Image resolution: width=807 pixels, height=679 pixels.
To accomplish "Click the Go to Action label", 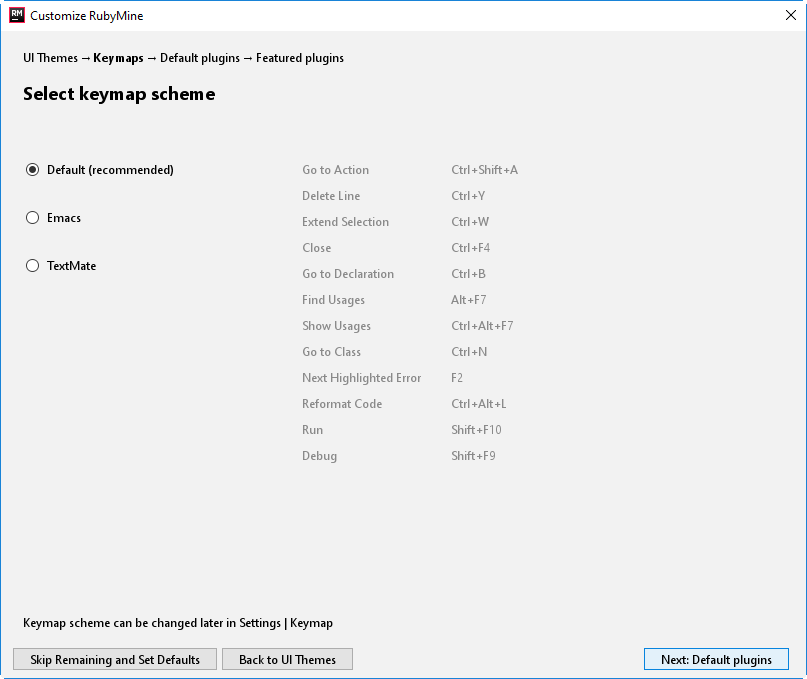I will 336,170.
